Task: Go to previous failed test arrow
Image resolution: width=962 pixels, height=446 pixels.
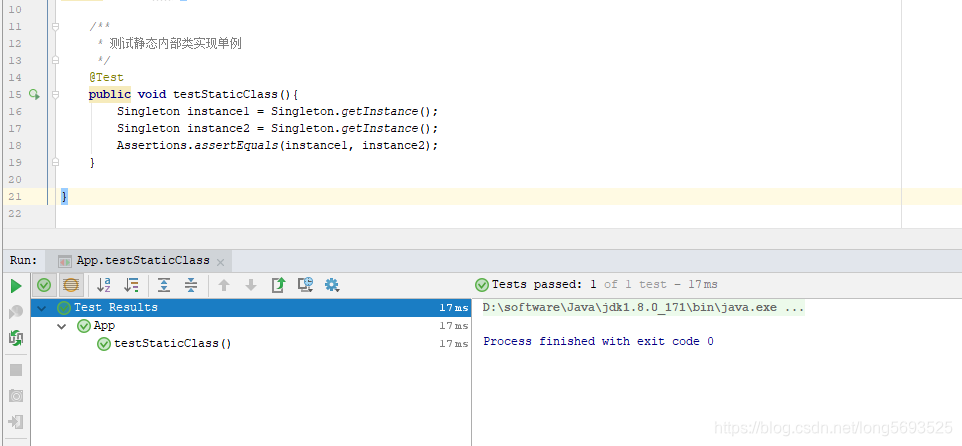Action: point(224,285)
